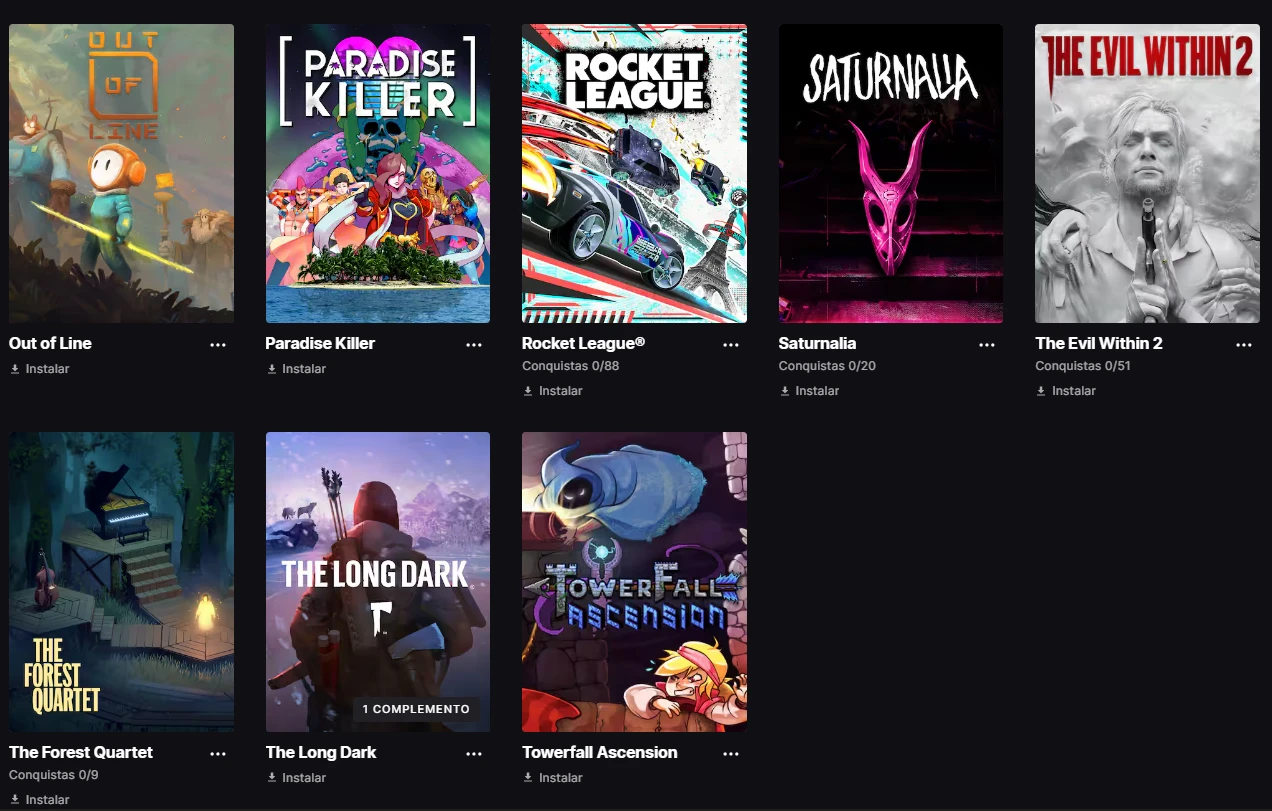This screenshot has width=1272, height=811.
Task: Open The Forest Quartet cover image
Action: pyautogui.click(x=121, y=582)
